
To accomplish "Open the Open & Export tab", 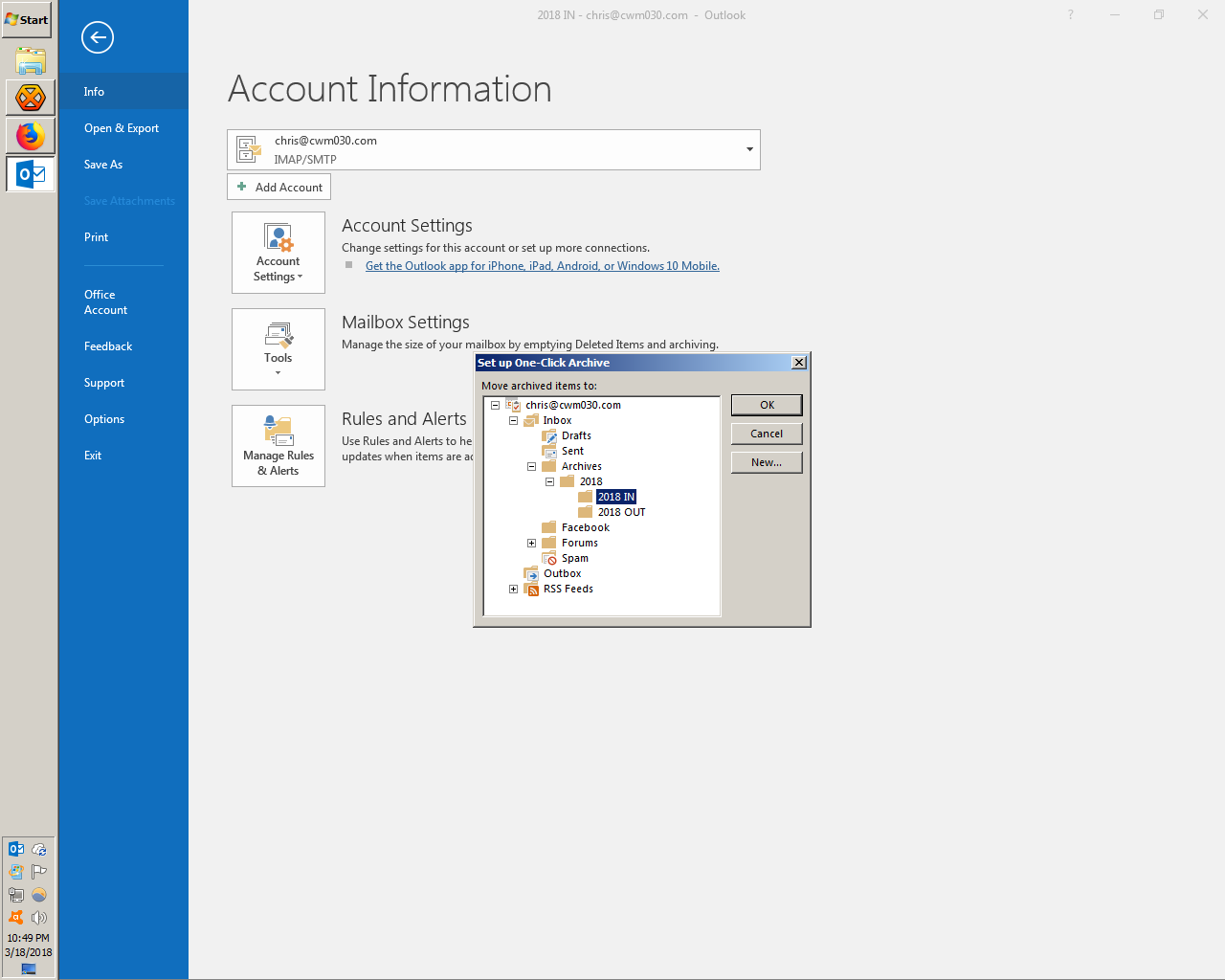I will tap(123, 127).
